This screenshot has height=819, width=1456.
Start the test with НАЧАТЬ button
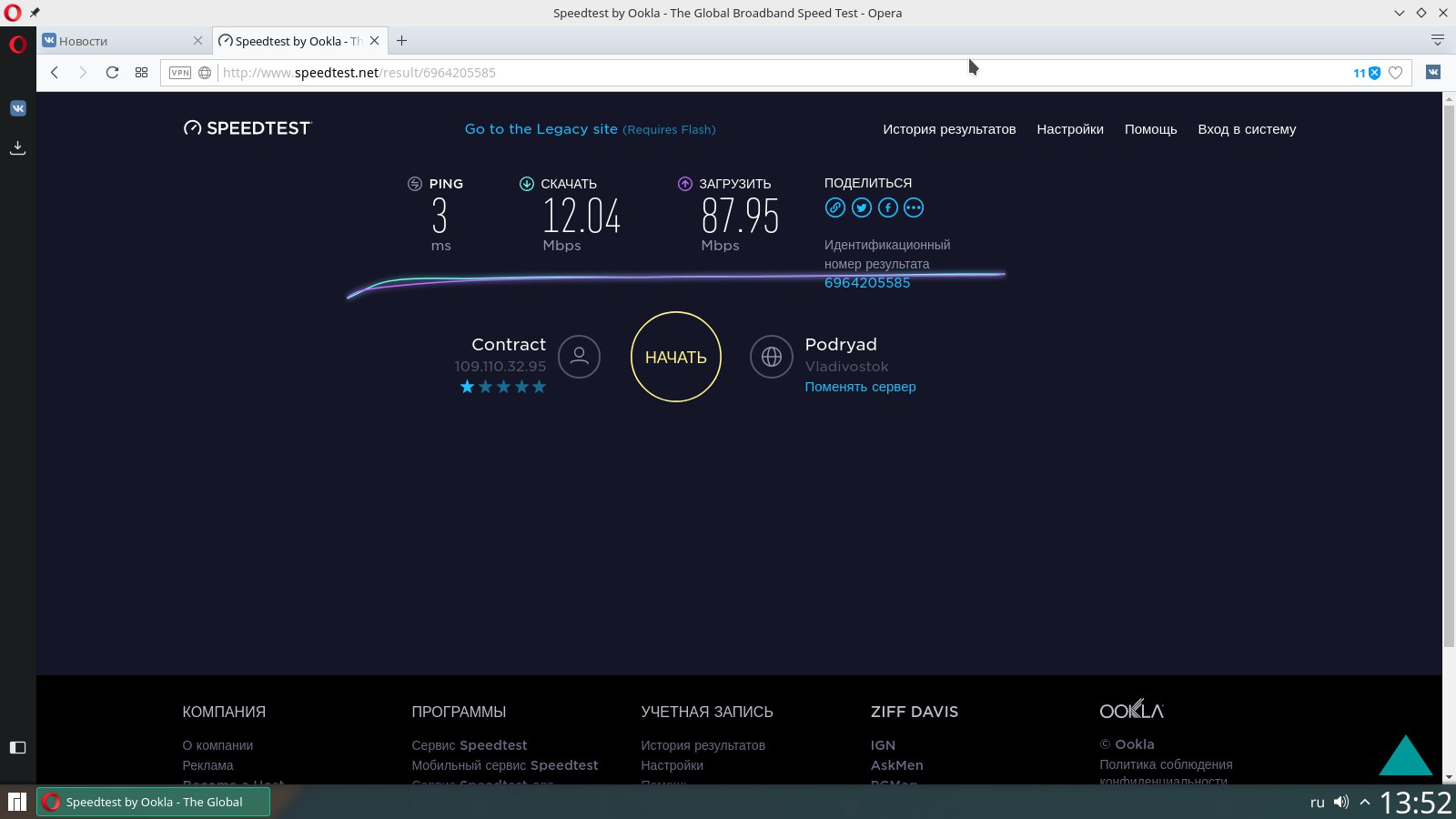click(676, 357)
